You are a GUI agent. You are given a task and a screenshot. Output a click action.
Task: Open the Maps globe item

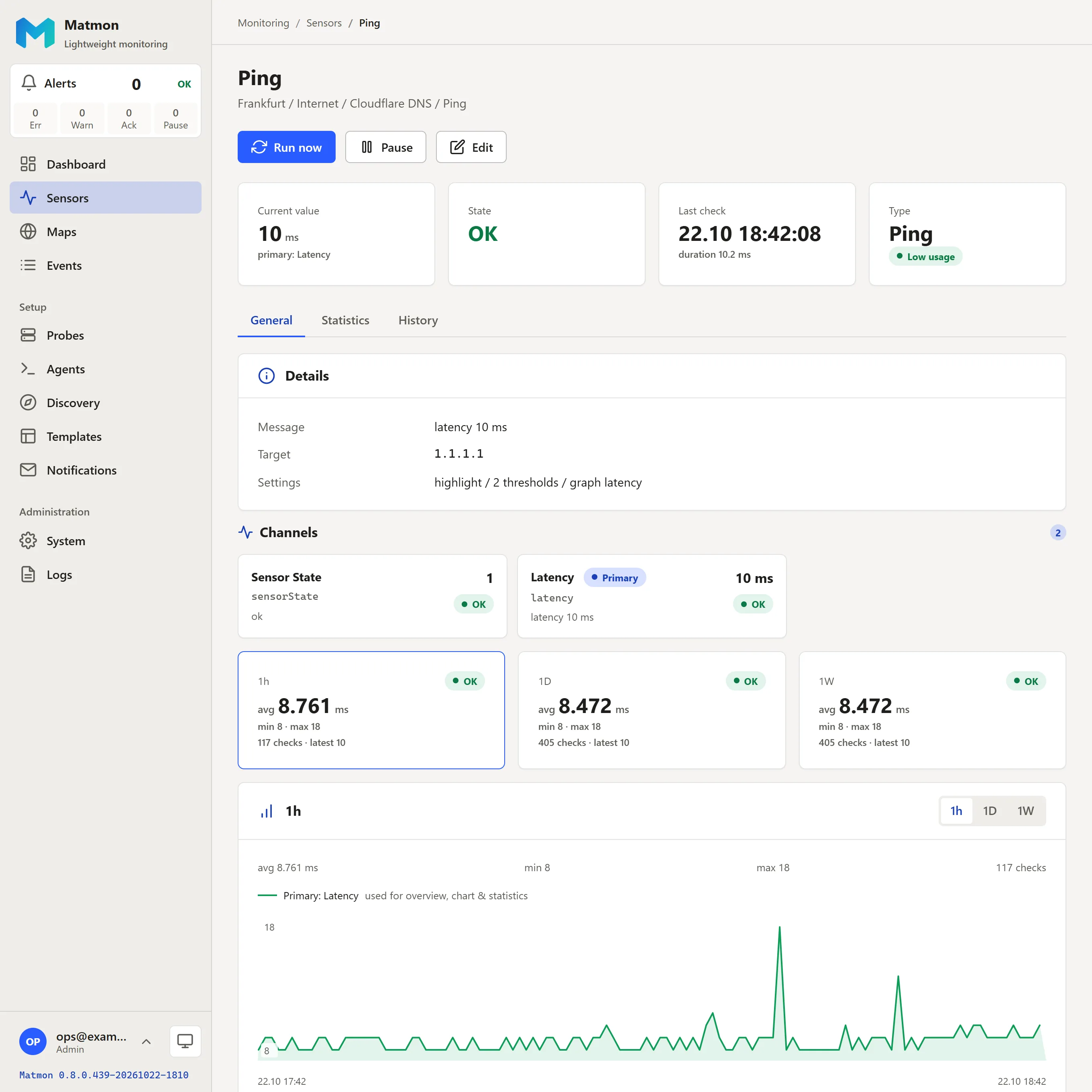pyautogui.click(x=105, y=232)
